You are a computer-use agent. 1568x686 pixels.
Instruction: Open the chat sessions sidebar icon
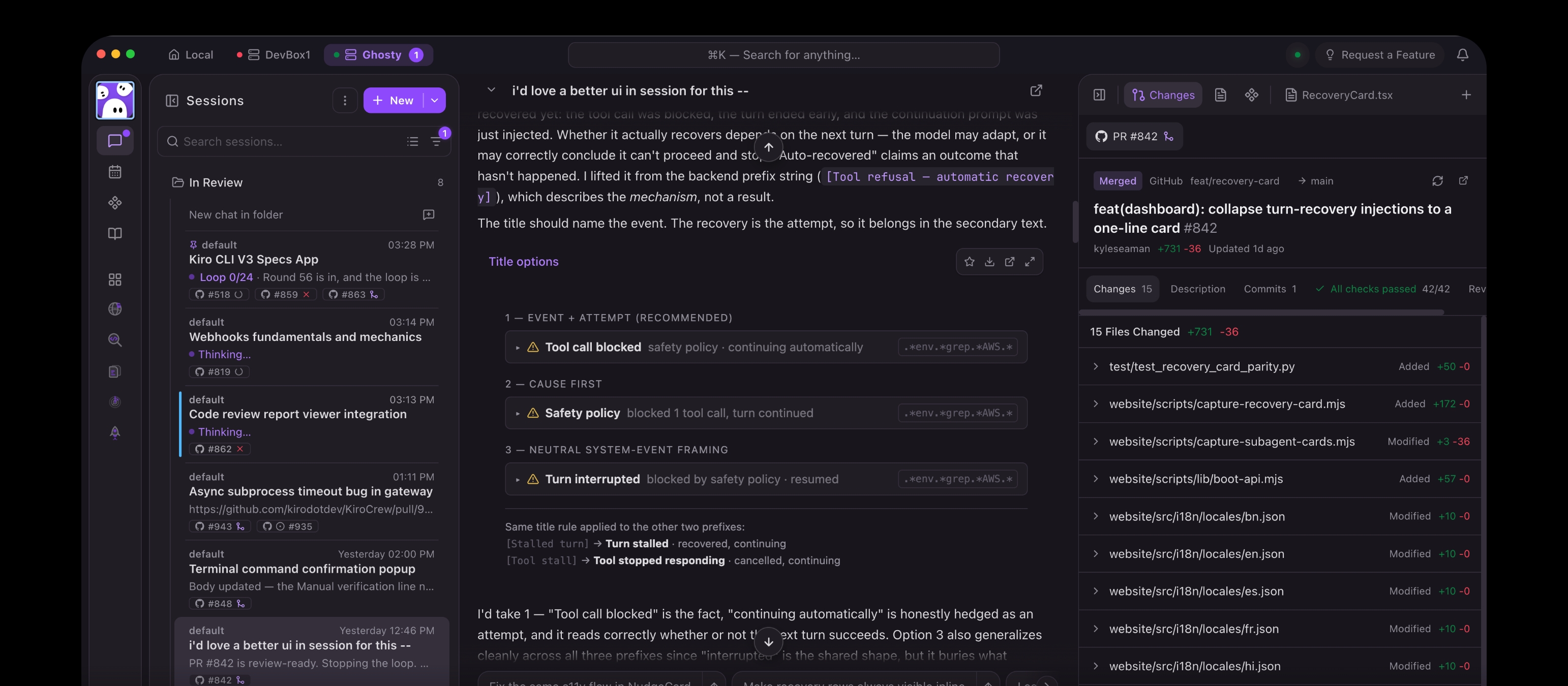[115, 140]
